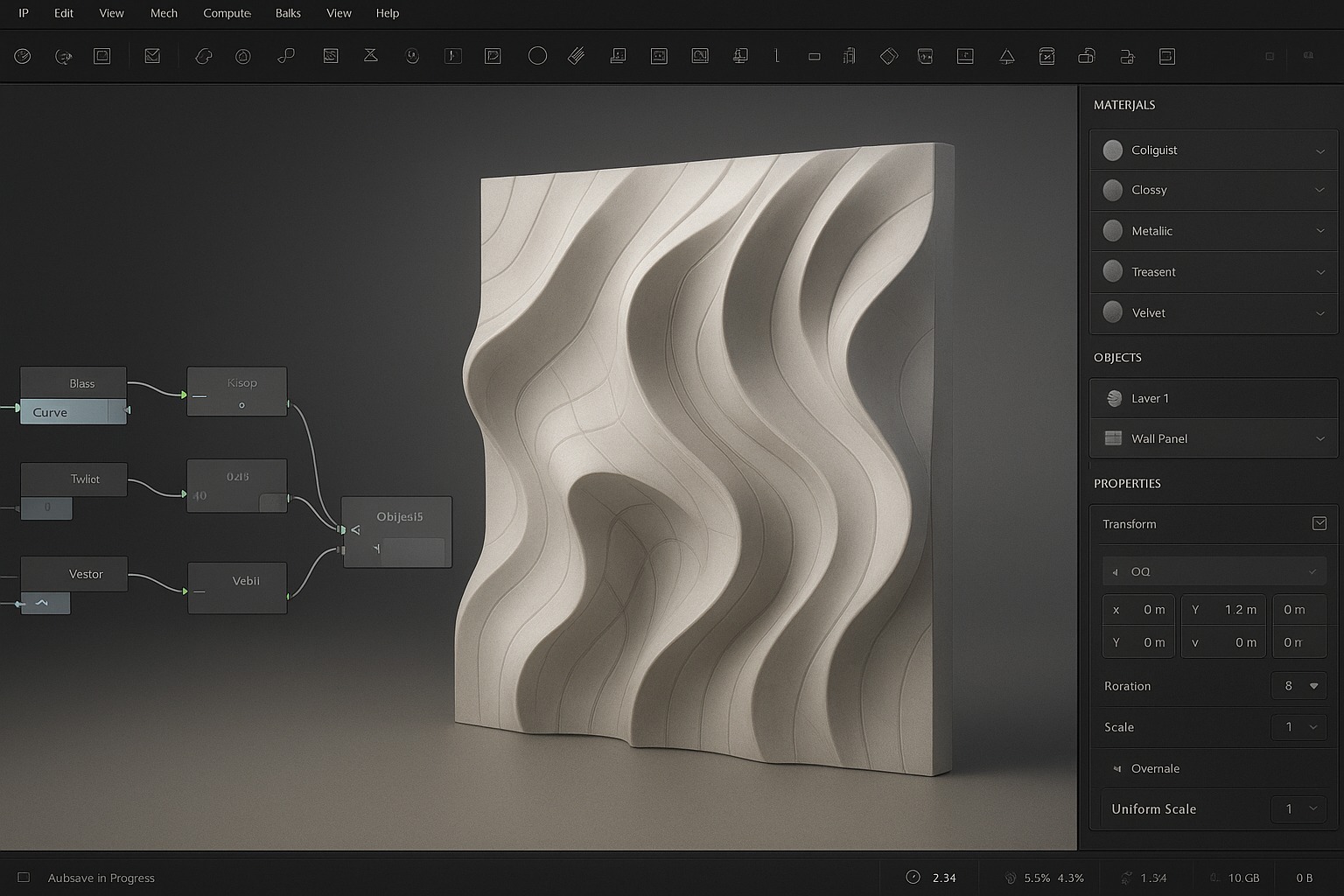Select the diamond-shaped tool icon
Viewport: 1344px width, 896px height.
pyautogui.click(x=889, y=56)
